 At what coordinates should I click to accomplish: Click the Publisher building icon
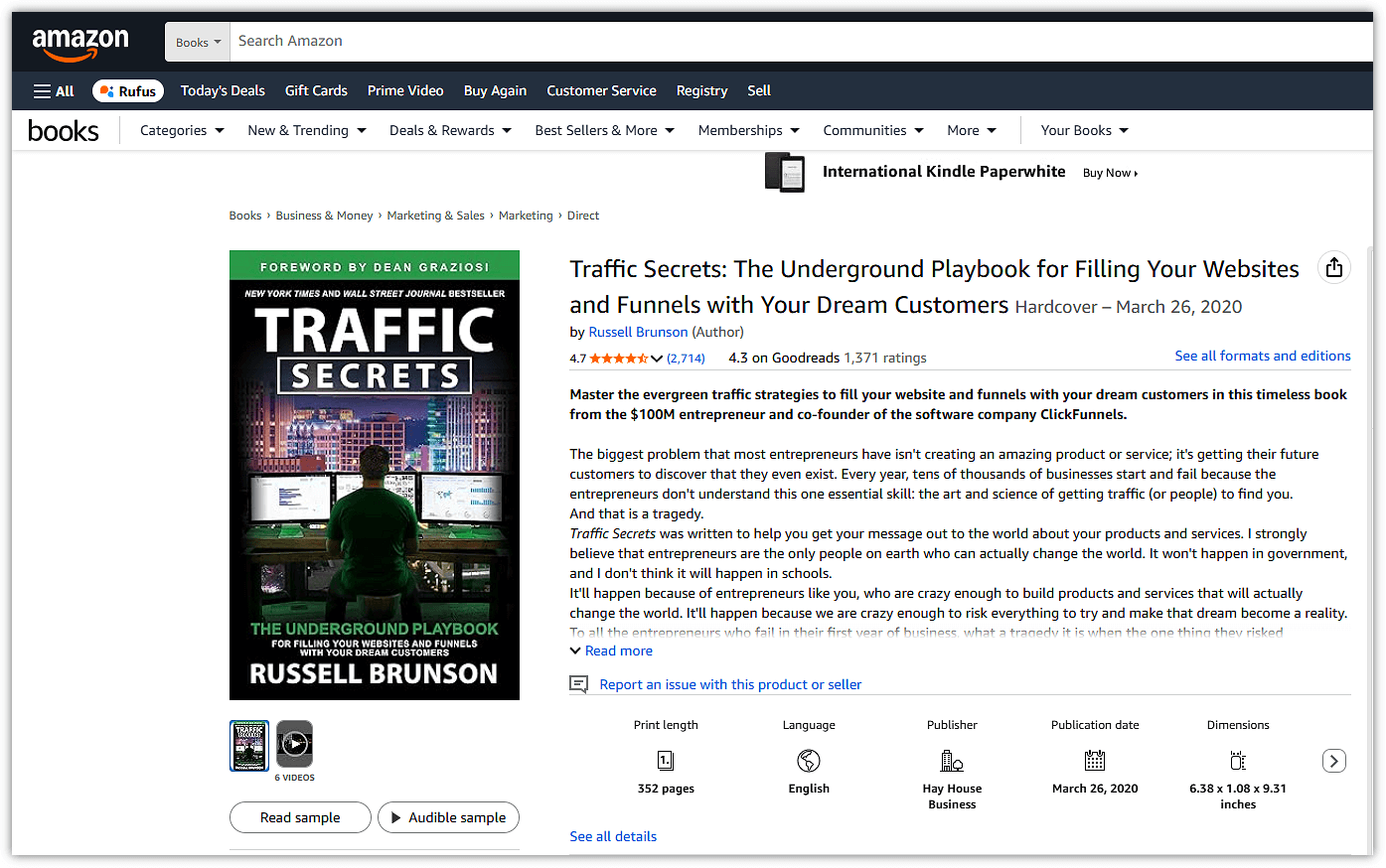click(x=951, y=761)
